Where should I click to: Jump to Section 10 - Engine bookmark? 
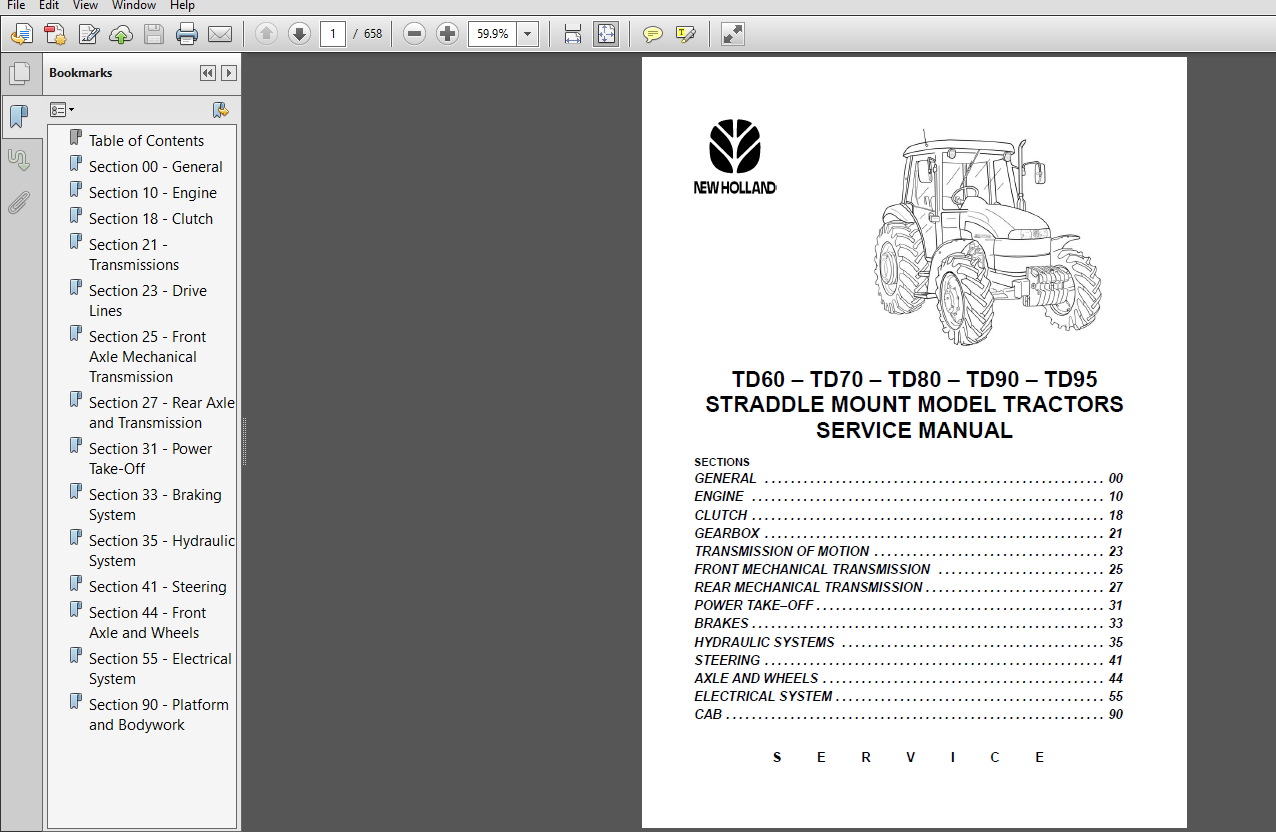153,193
